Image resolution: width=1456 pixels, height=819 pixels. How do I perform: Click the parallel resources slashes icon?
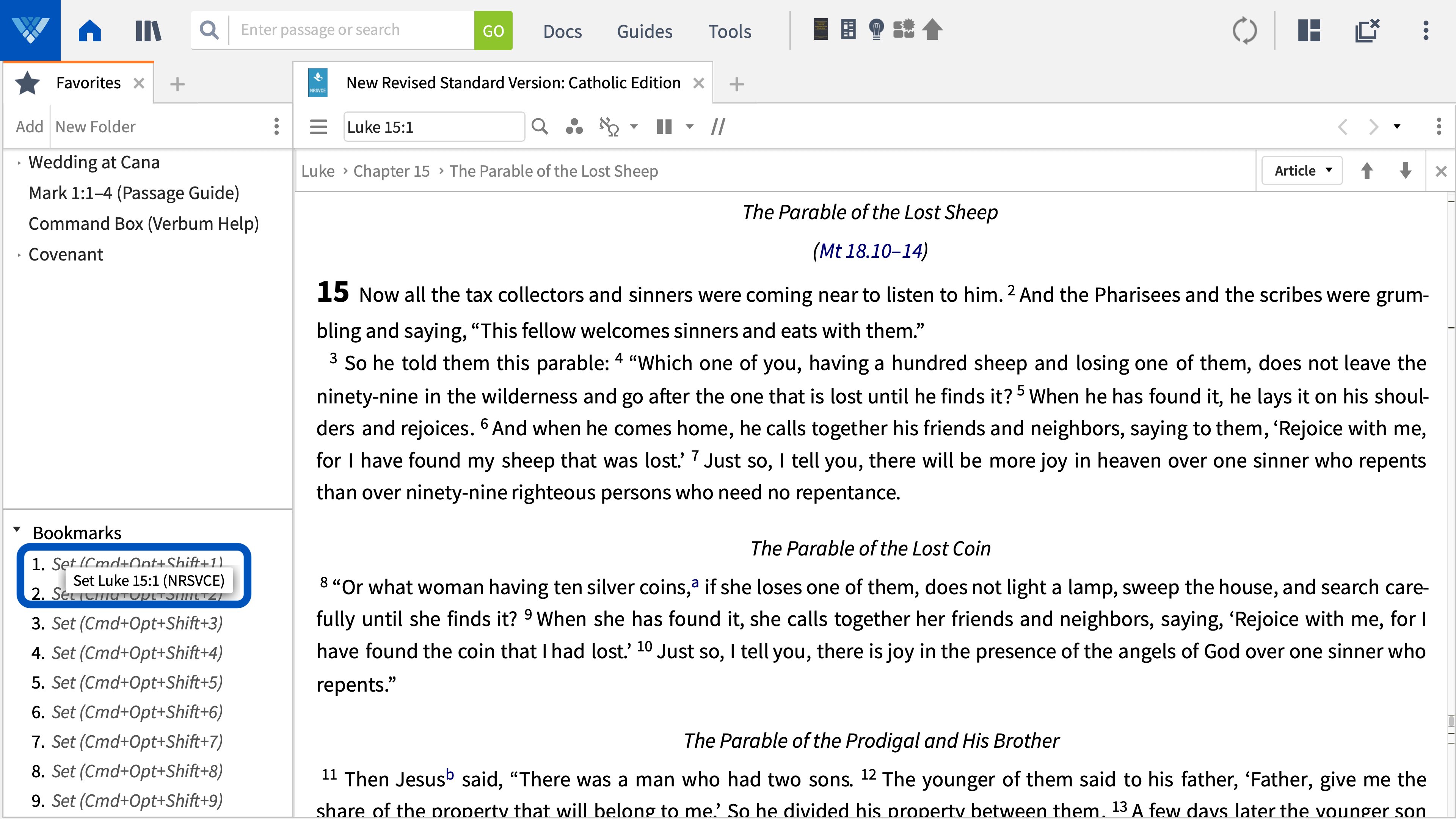click(718, 127)
